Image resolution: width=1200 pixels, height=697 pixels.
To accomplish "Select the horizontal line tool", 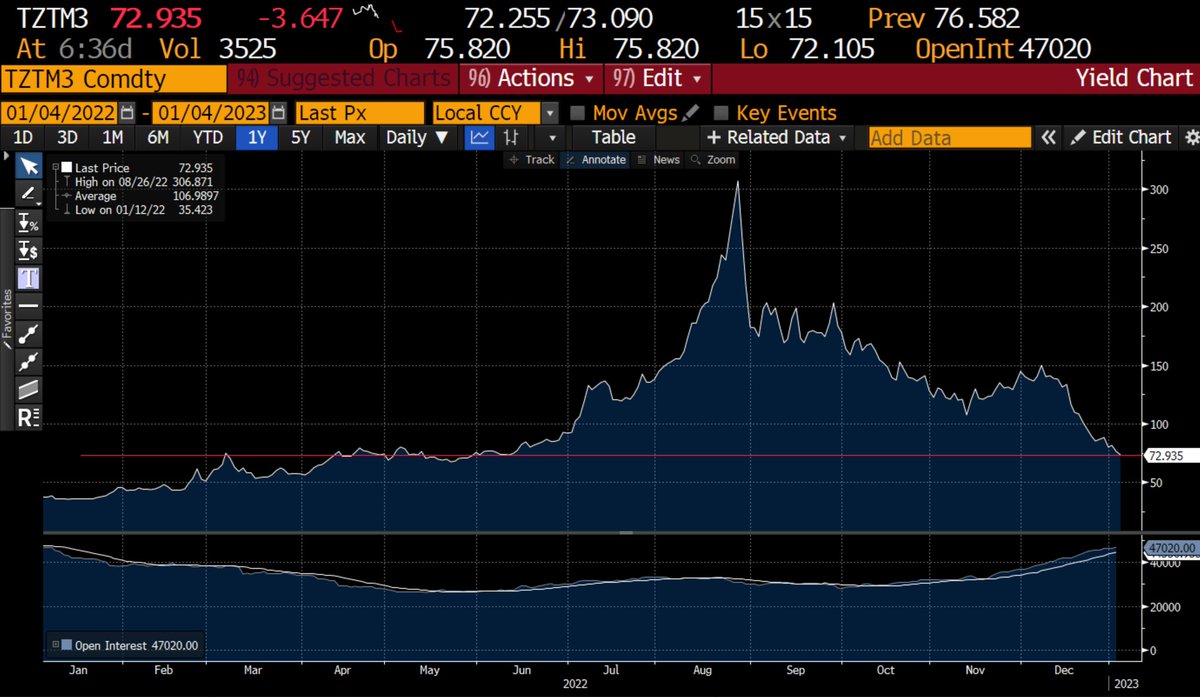I will coord(29,305).
